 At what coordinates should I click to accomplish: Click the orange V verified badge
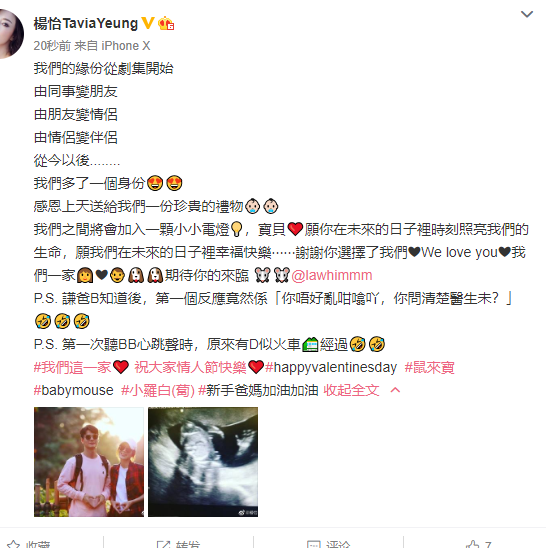pyautogui.click(x=148, y=23)
